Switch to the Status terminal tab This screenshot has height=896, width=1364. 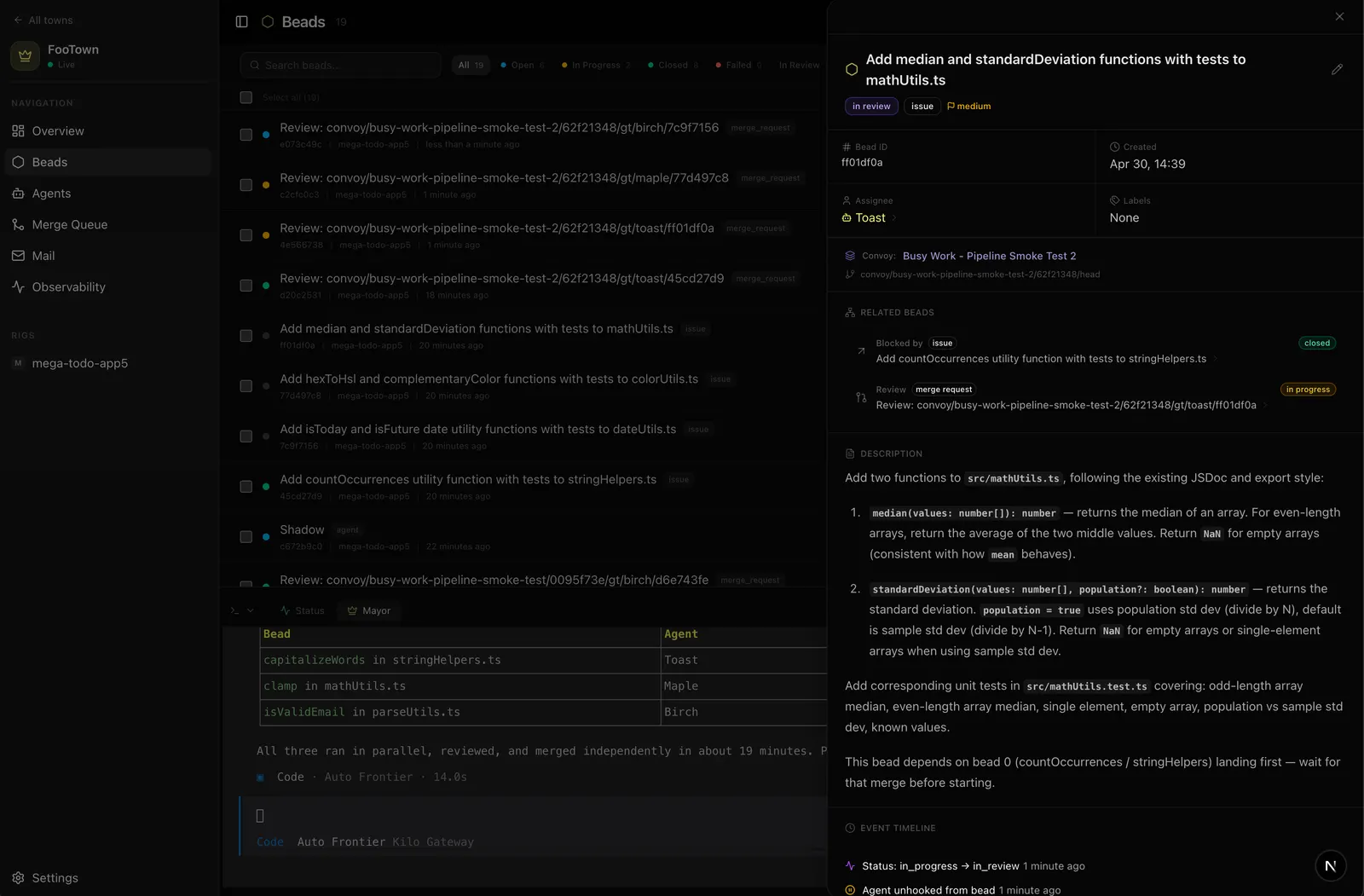(x=303, y=610)
